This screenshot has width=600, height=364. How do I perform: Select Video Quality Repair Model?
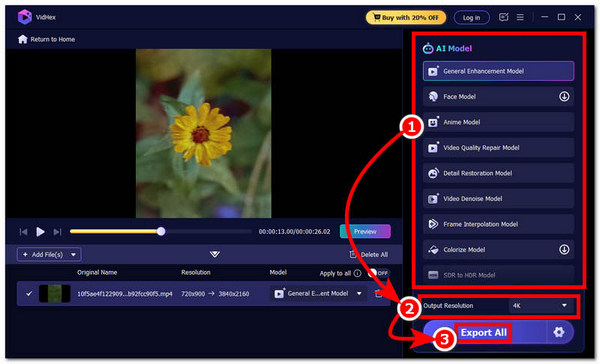point(498,148)
